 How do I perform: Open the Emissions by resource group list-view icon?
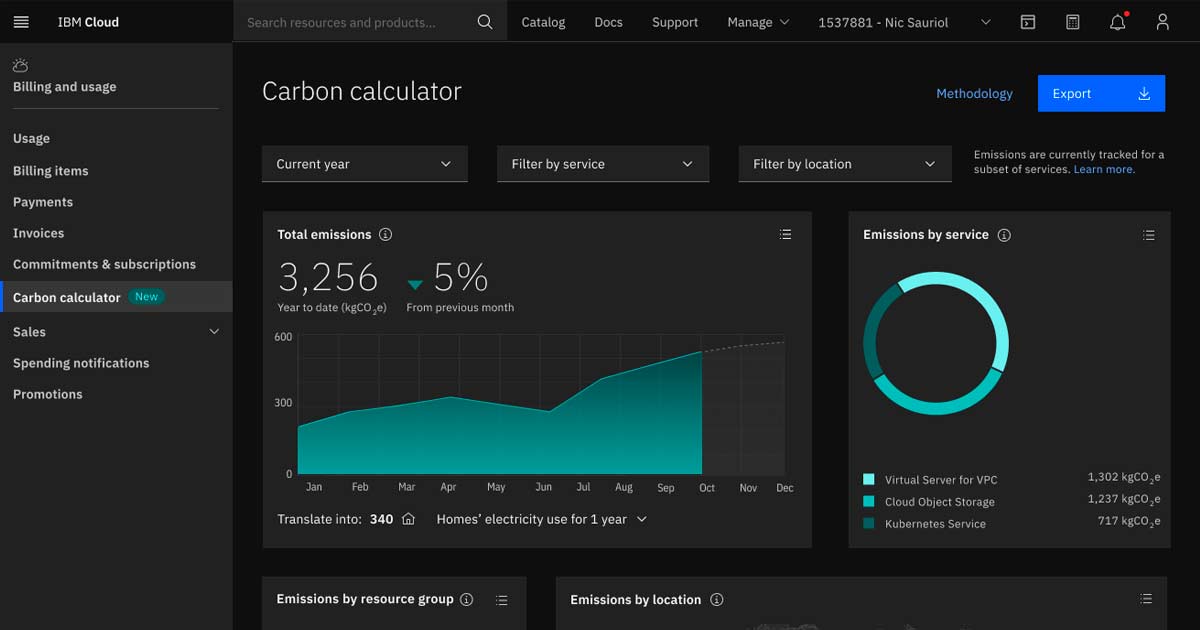(x=502, y=600)
